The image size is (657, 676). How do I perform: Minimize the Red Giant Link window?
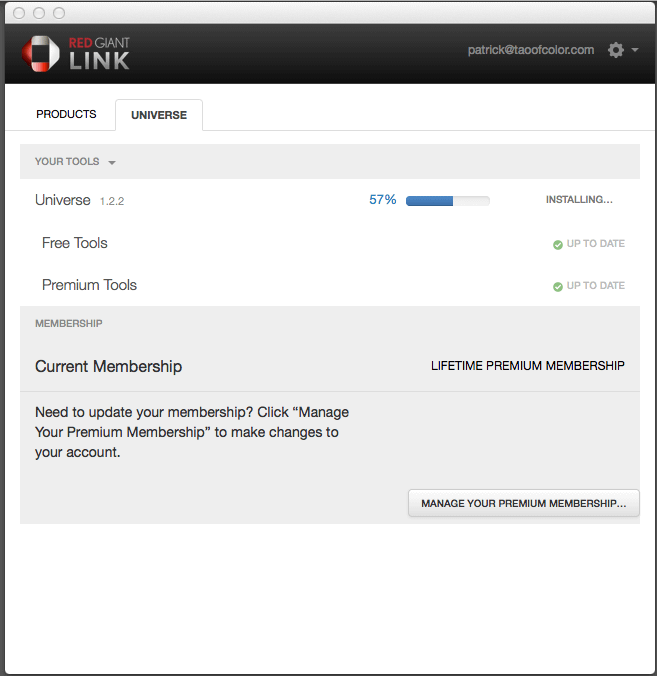coord(39,13)
